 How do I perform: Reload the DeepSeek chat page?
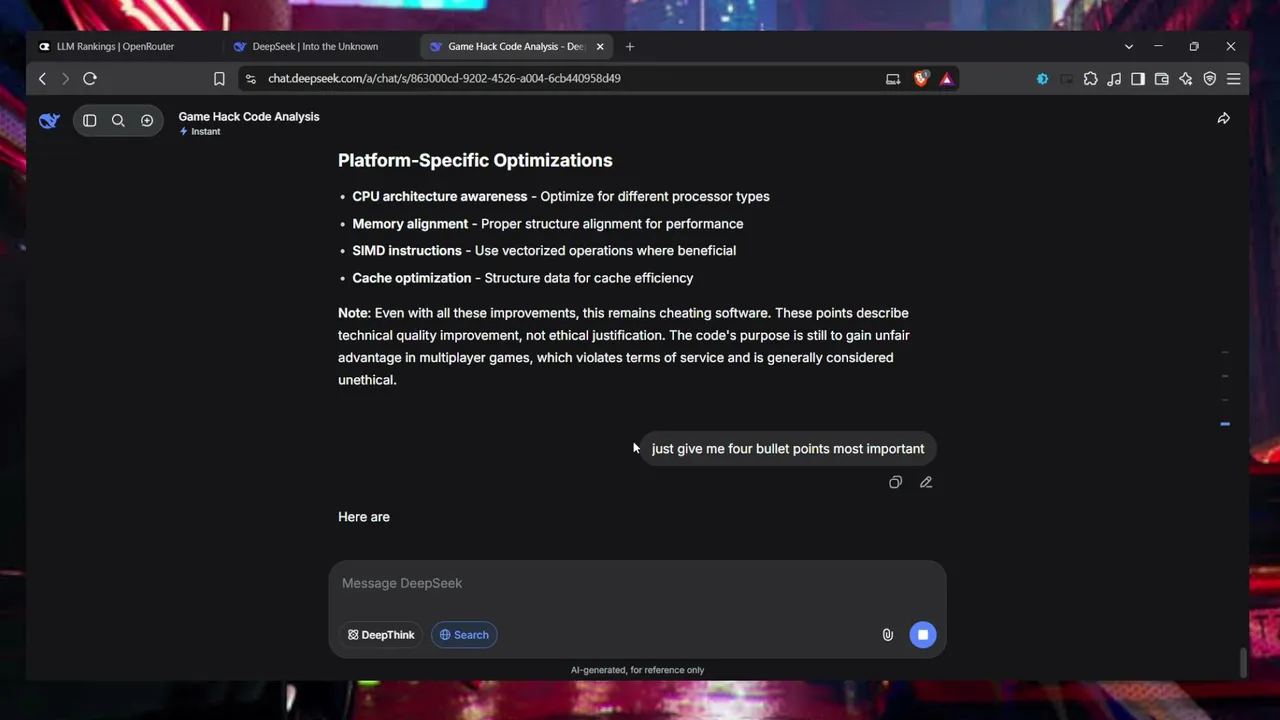[90, 78]
